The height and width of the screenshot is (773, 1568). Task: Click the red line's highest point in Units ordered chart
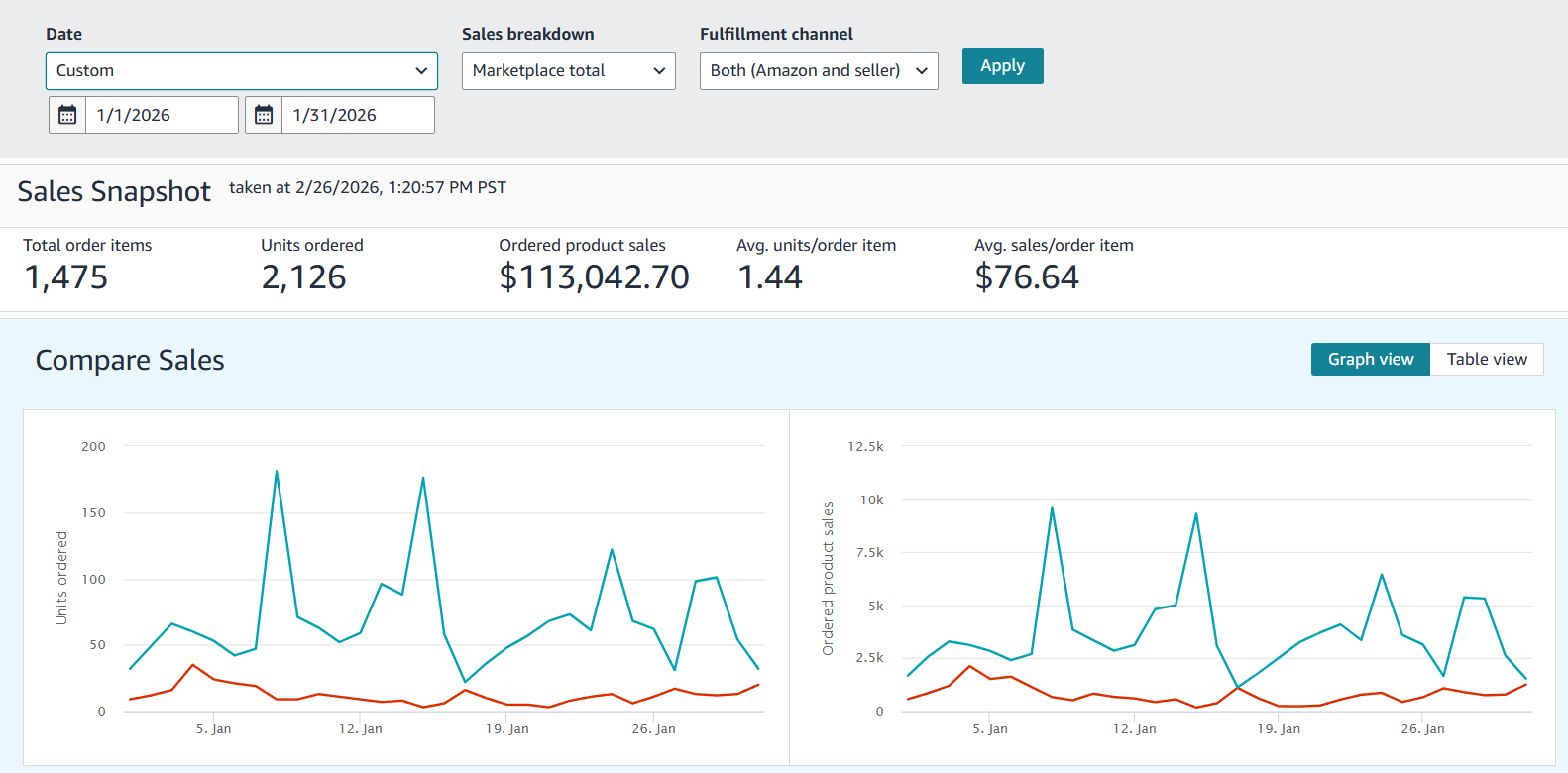(193, 665)
